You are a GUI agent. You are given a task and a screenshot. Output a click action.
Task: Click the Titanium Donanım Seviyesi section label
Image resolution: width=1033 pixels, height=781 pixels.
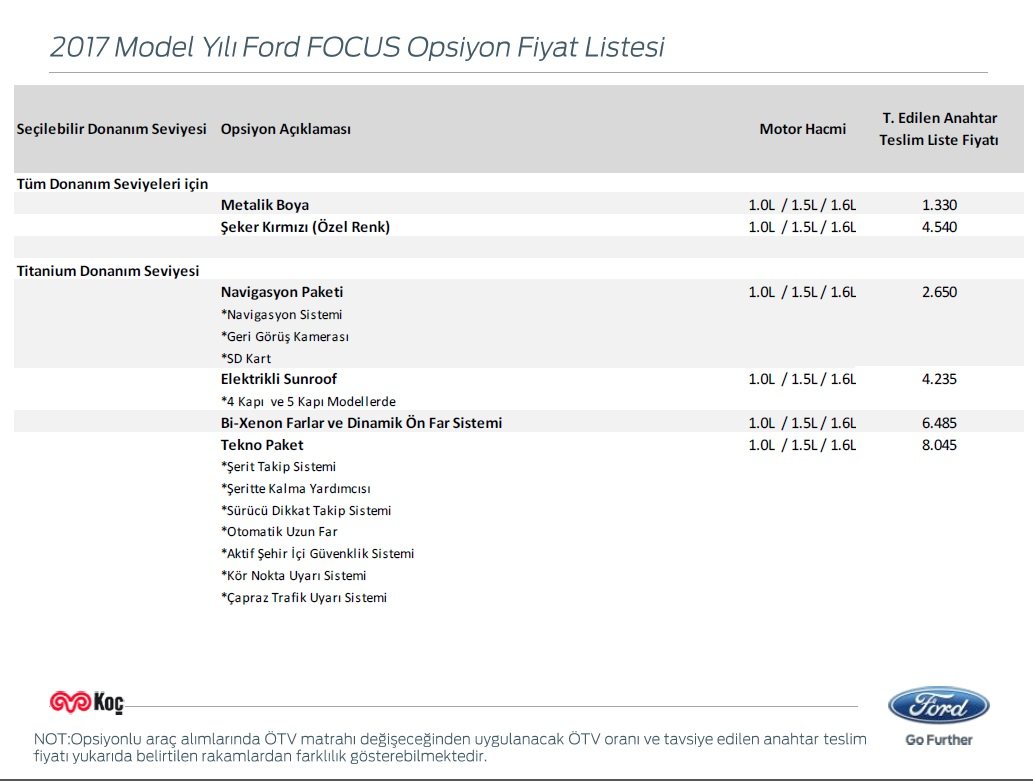click(107, 271)
